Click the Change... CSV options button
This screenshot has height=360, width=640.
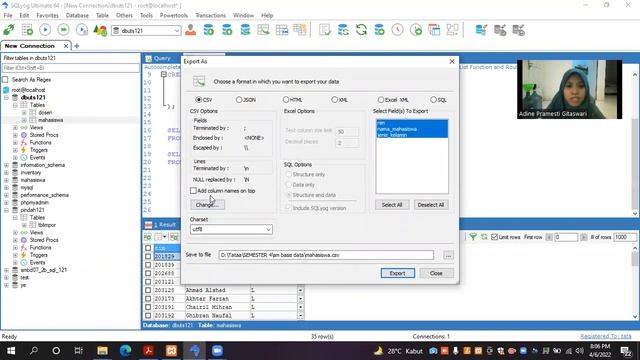pyautogui.click(x=207, y=204)
